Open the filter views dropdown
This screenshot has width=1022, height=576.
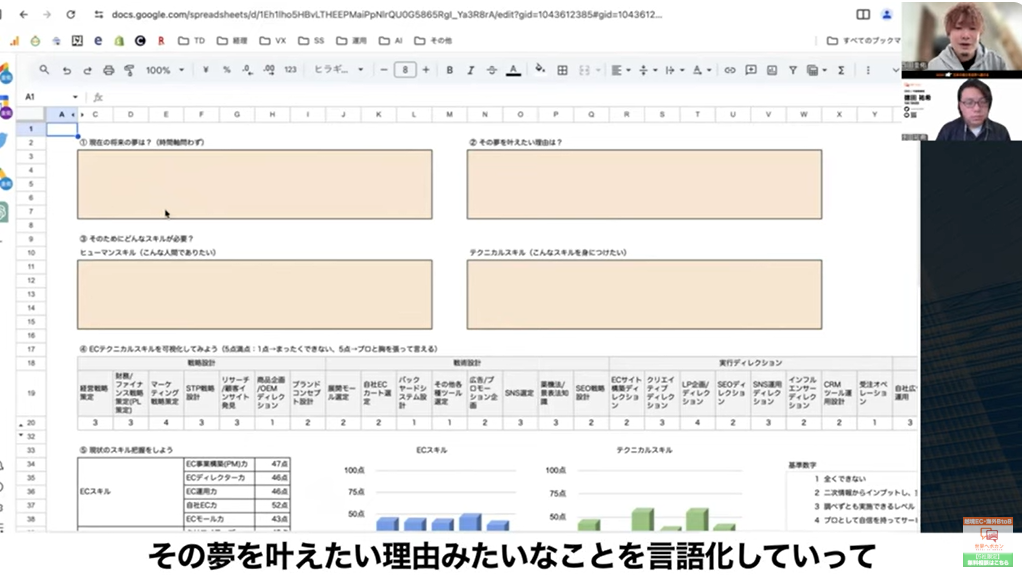pyautogui.click(x=816, y=70)
